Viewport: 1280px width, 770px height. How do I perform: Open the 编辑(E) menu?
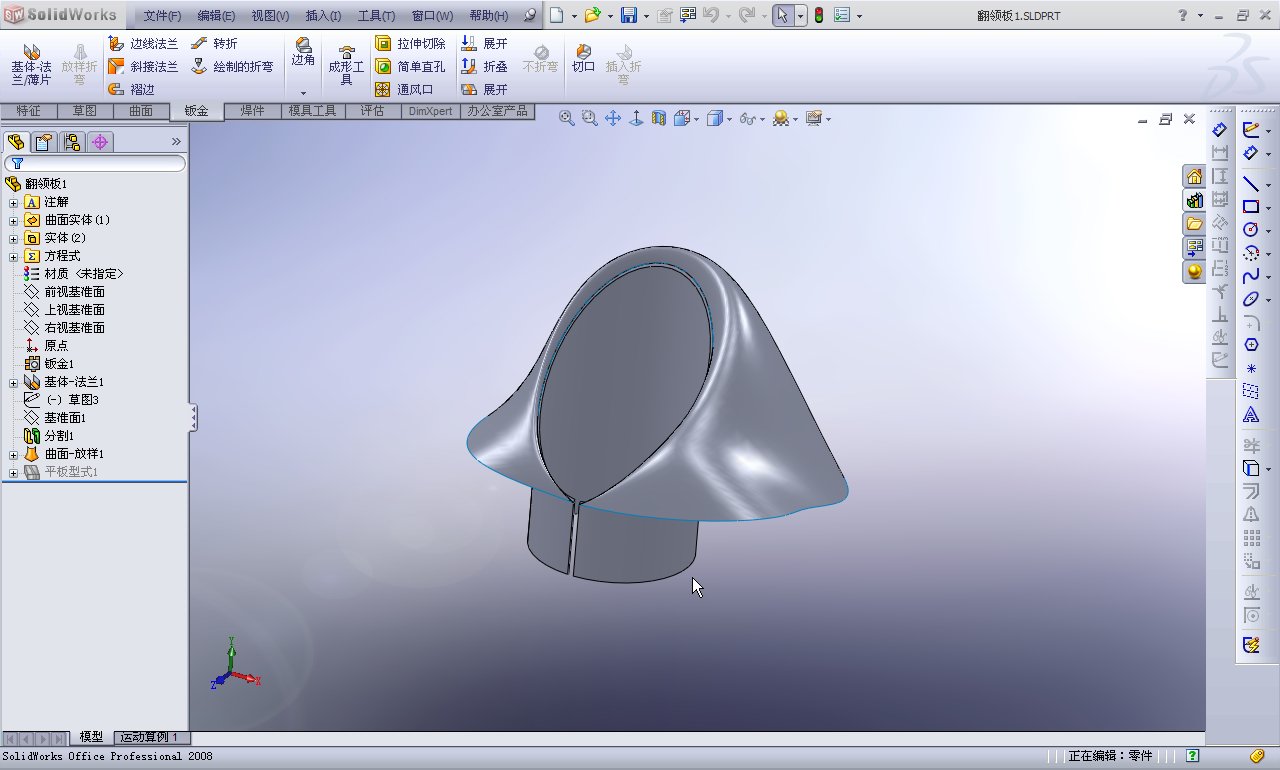coord(216,16)
